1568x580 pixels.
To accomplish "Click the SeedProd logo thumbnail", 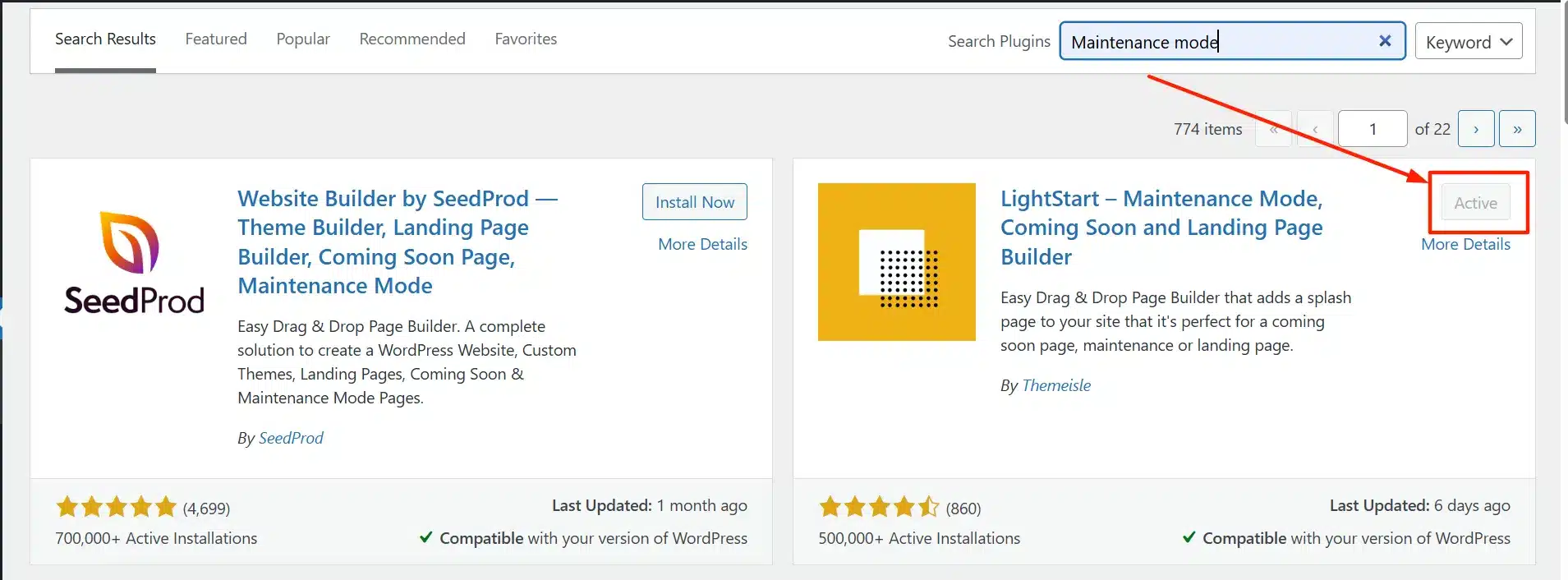I will (134, 262).
